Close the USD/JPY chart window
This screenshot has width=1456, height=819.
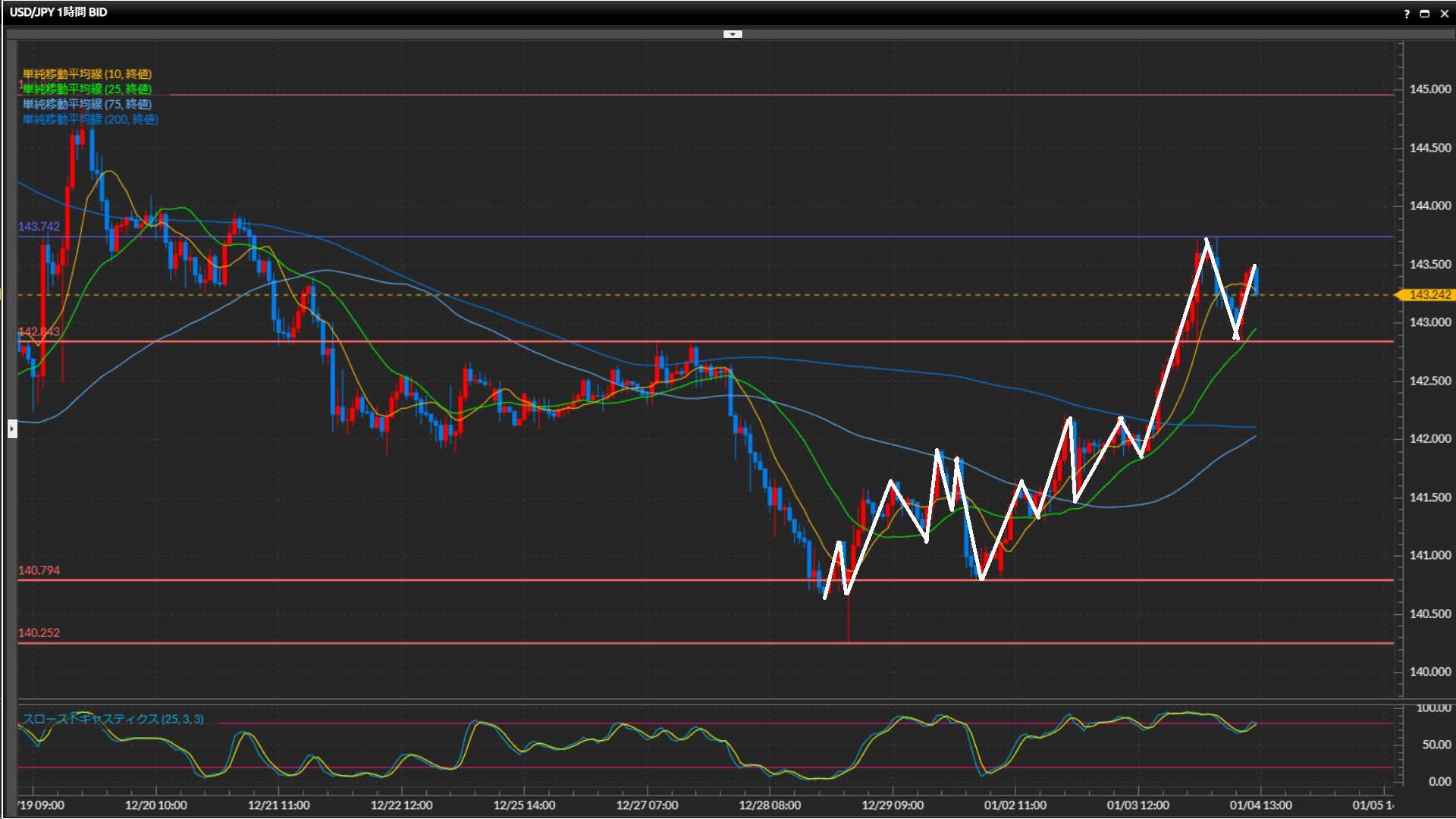pos(1445,14)
